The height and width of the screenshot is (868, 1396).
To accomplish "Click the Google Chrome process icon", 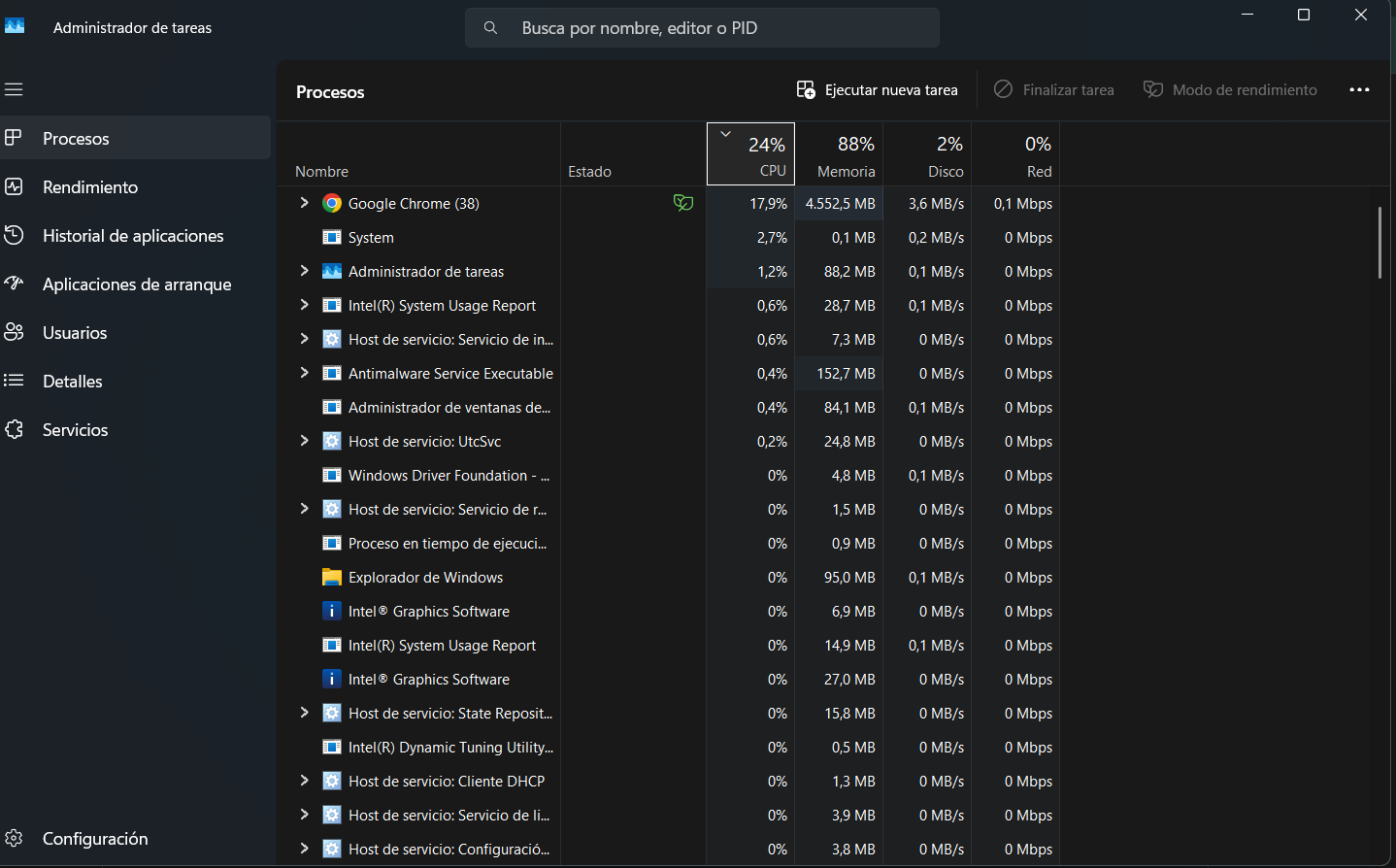I will (332, 203).
